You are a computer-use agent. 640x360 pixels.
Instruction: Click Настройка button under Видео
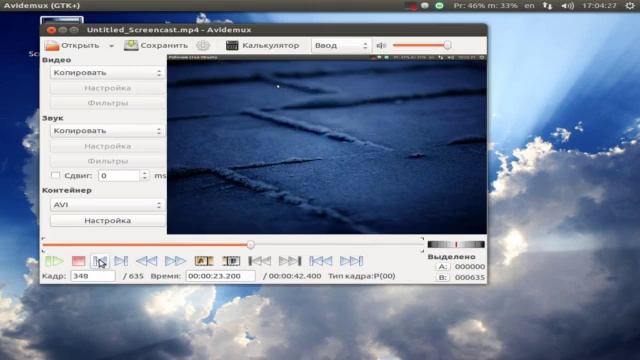coord(107,88)
